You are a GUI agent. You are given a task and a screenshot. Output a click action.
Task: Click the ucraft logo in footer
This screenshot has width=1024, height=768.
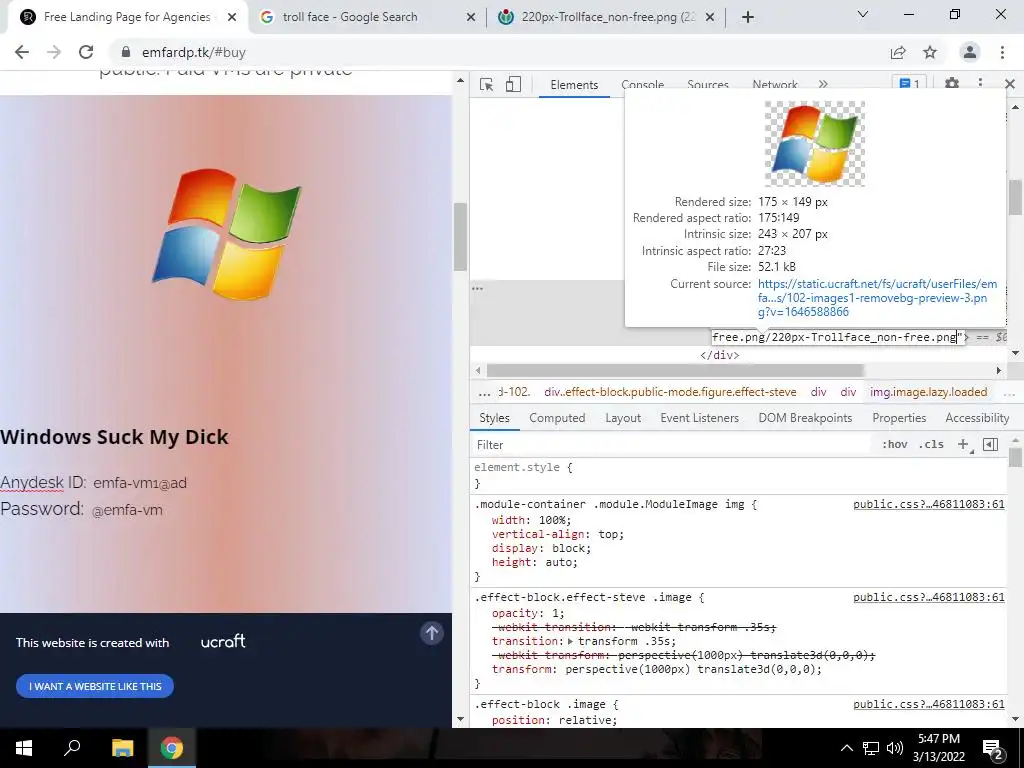(223, 641)
